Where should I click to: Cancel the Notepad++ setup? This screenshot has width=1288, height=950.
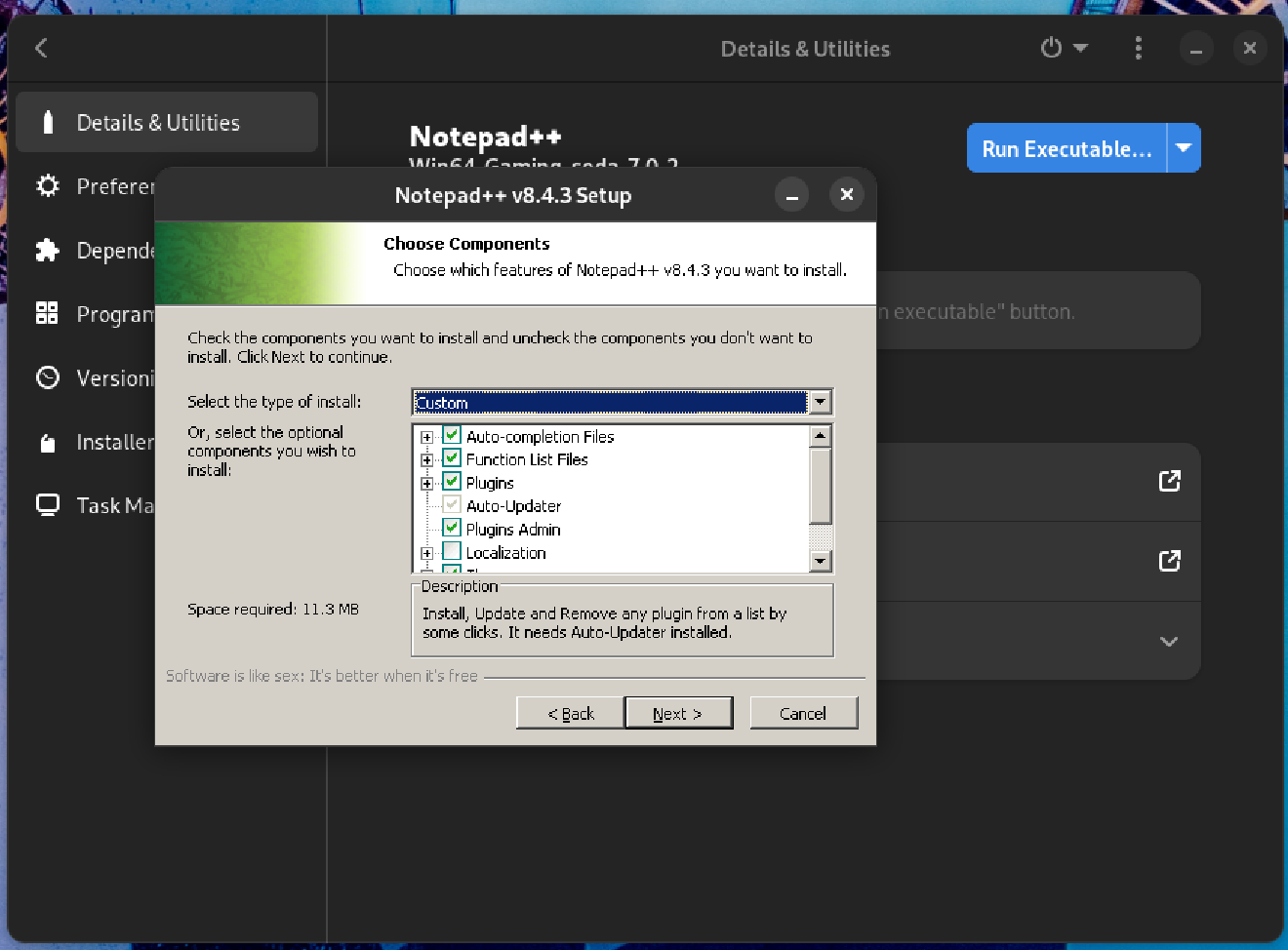tap(803, 712)
